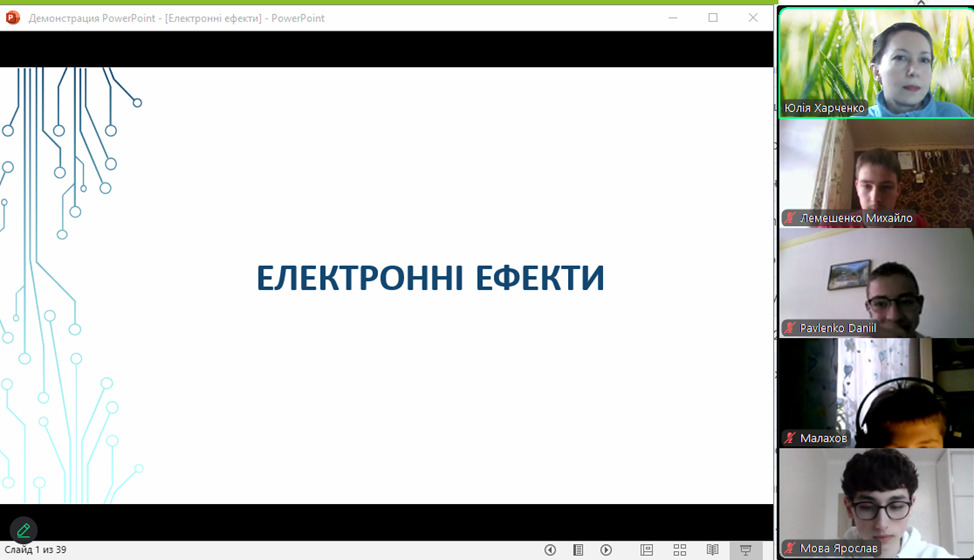Switch to Normal view in status bar
The image size is (974, 560).
coord(647,550)
